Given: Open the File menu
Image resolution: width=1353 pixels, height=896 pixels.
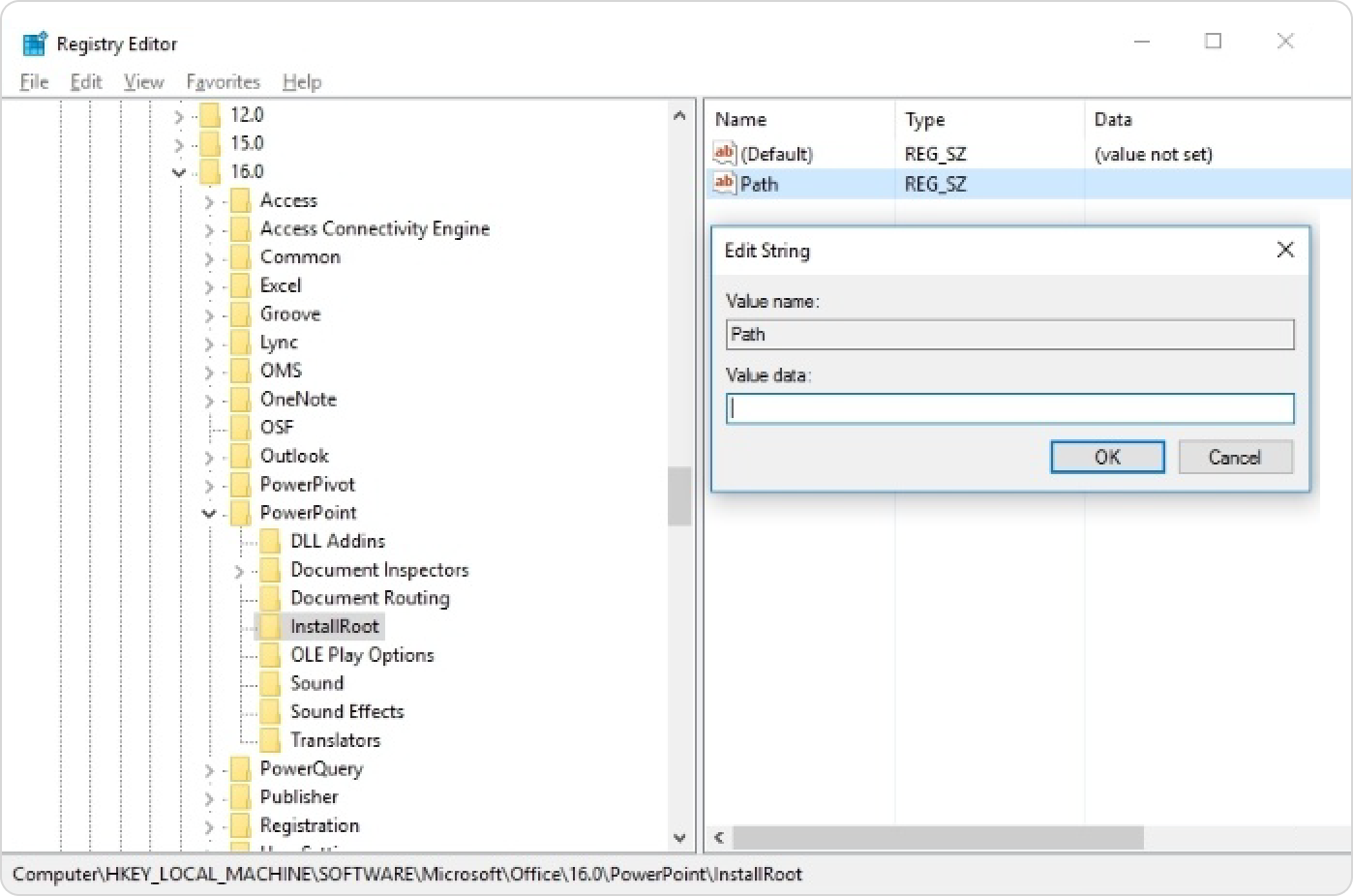Looking at the screenshot, I should click(34, 82).
